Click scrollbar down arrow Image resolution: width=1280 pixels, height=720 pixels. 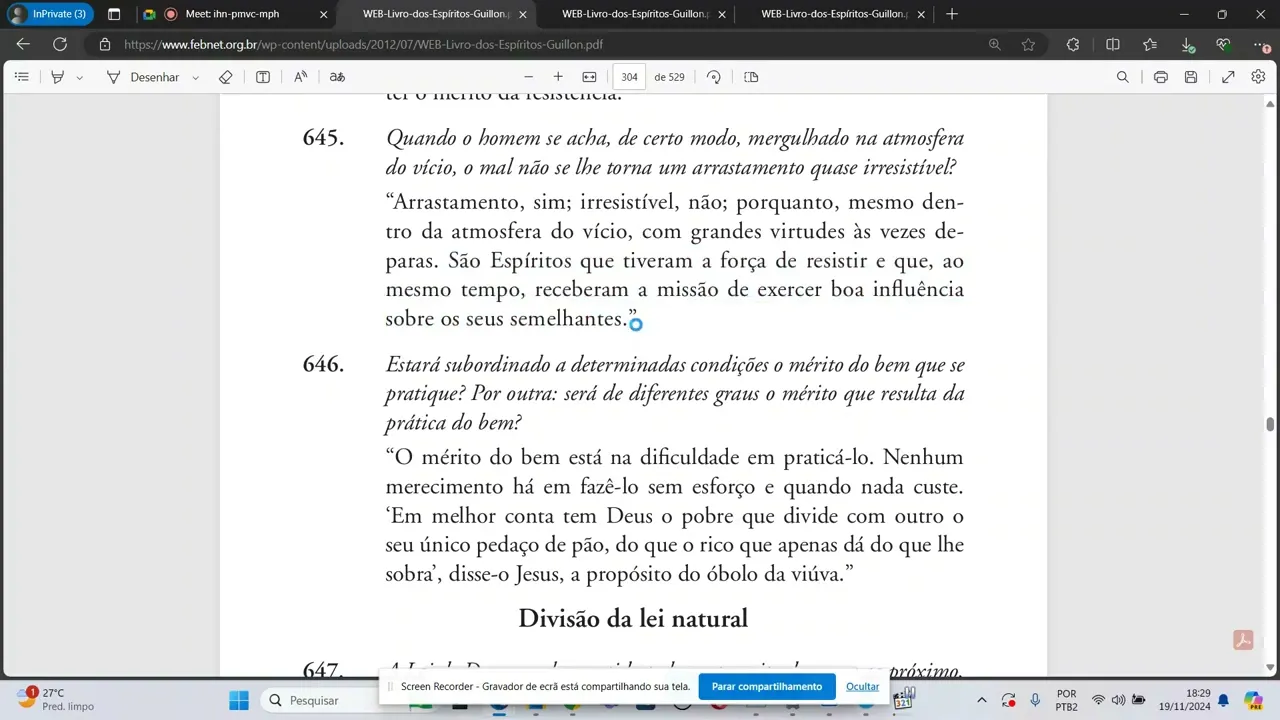pos(1270,667)
